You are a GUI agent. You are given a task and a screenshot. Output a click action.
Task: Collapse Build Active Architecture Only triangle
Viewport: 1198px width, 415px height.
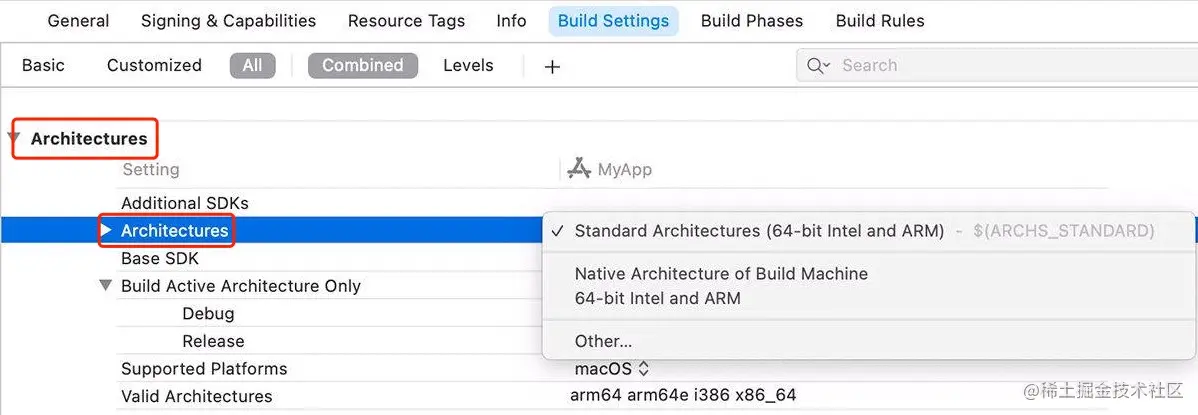coord(107,286)
